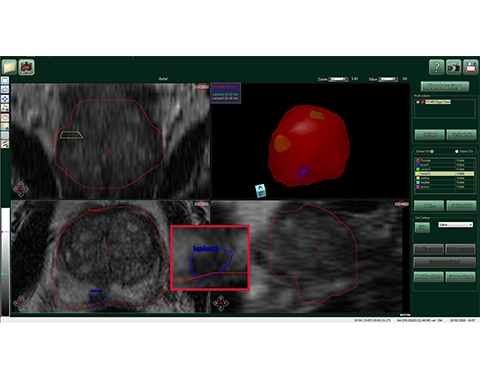Click the Modify volume button
This screenshot has height=380, width=480.
point(429,277)
